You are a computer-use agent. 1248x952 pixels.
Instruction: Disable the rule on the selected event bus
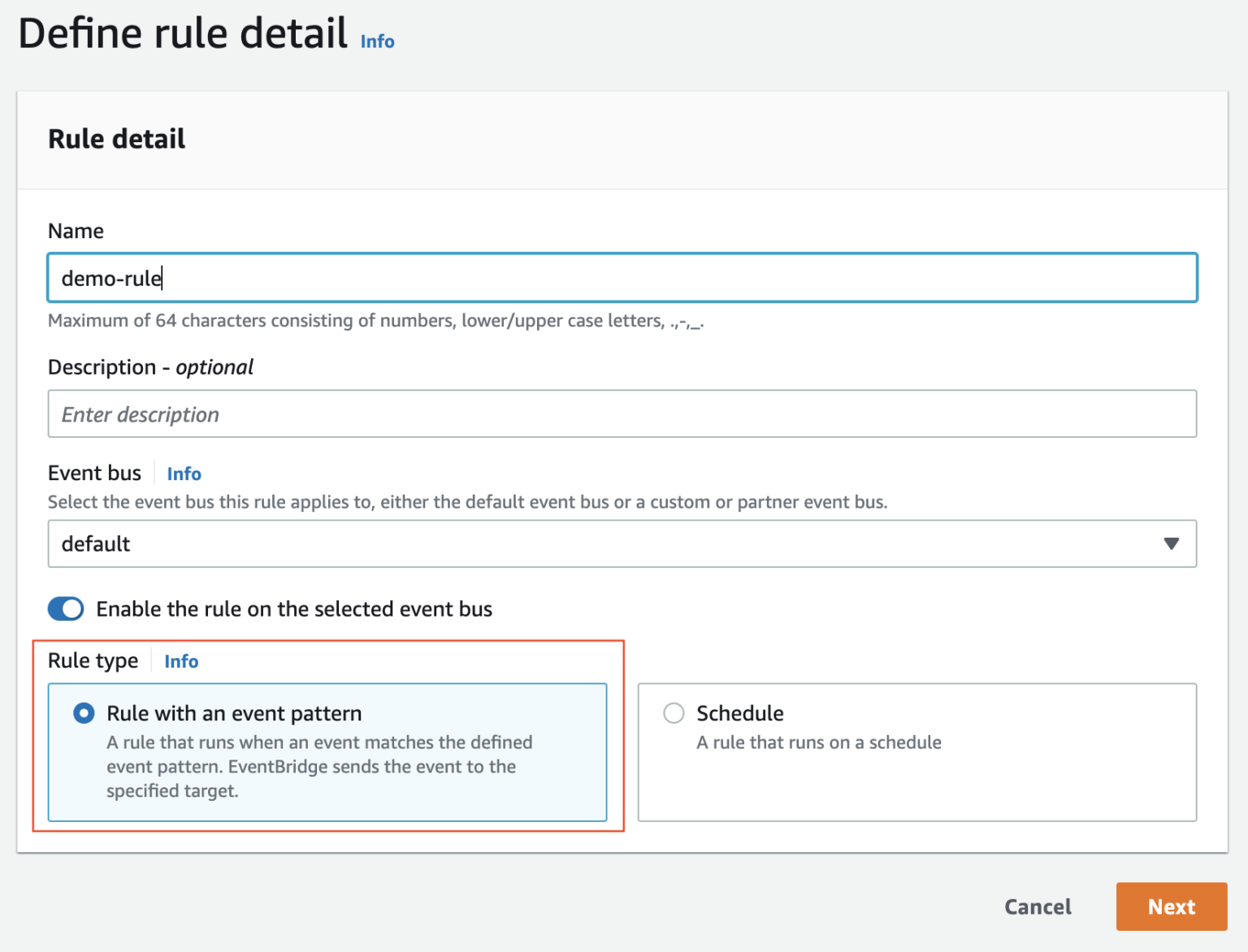pos(65,608)
